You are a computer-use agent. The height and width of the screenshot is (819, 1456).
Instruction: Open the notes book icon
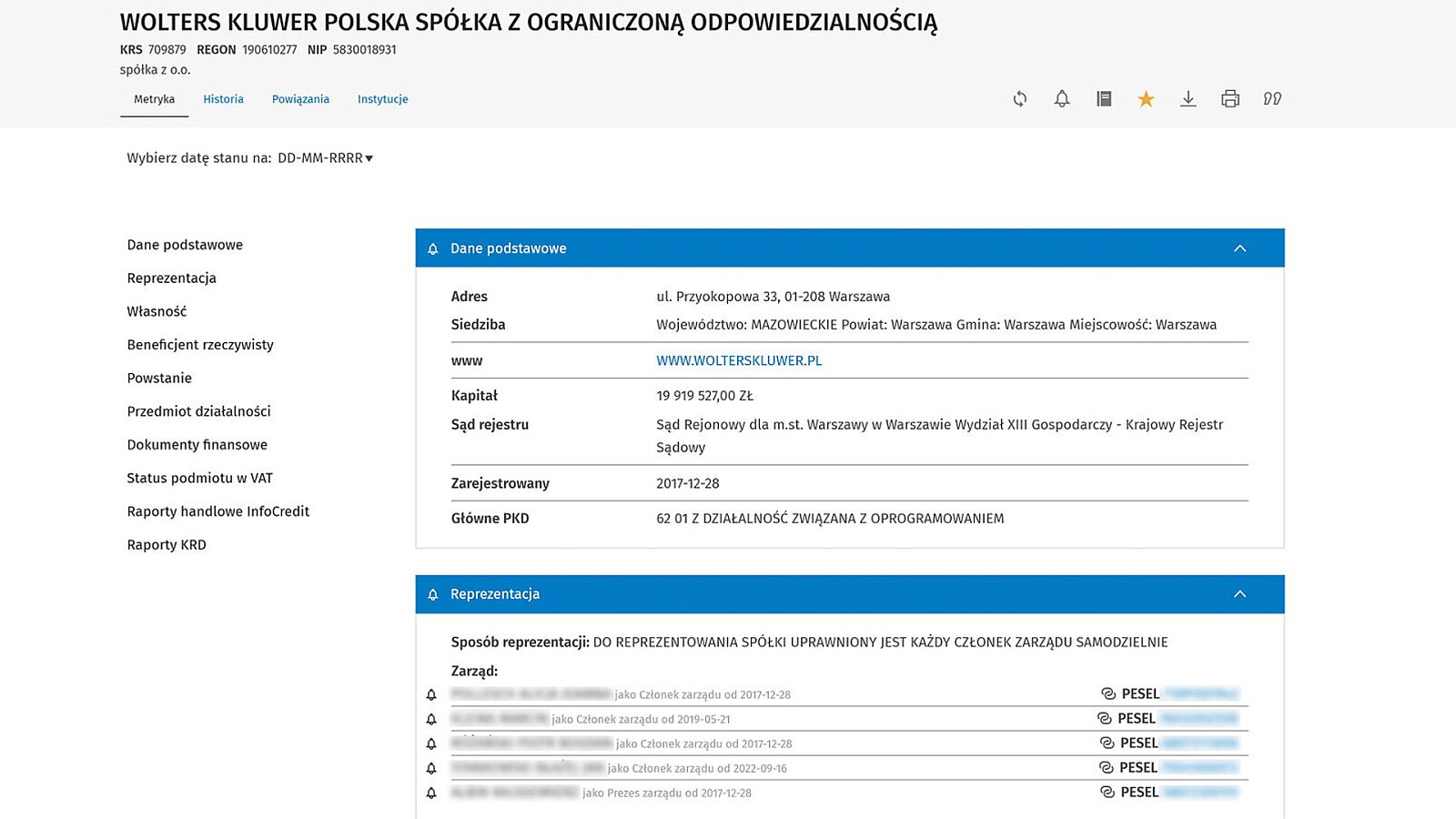coord(1104,99)
